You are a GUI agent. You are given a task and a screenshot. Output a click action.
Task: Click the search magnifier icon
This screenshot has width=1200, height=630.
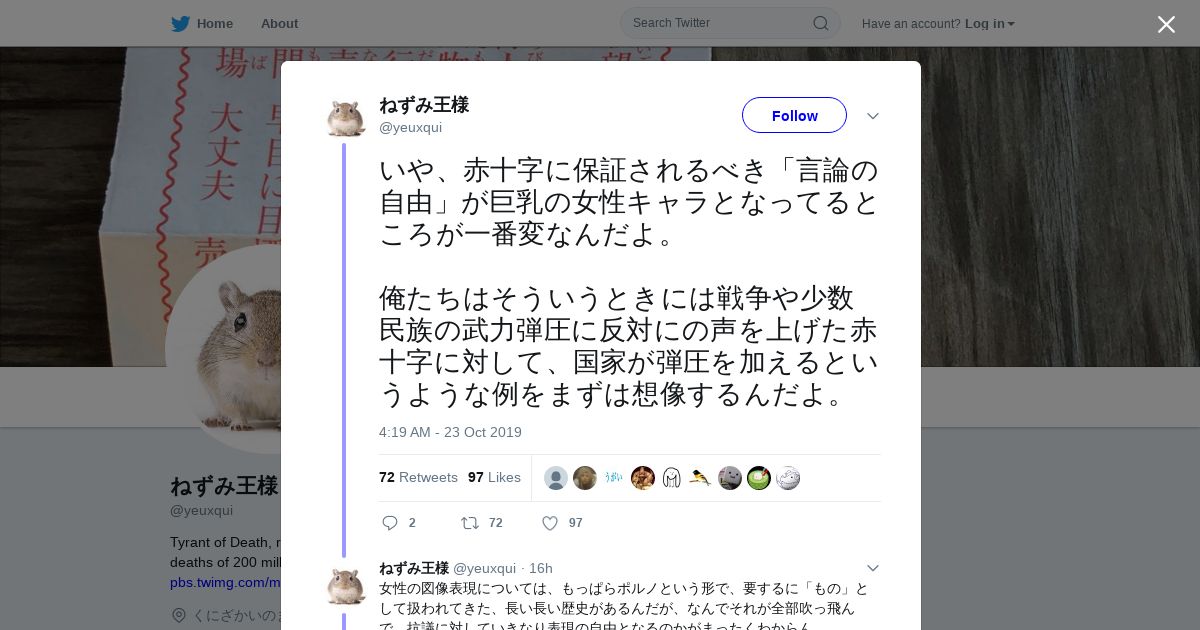tap(820, 23)
